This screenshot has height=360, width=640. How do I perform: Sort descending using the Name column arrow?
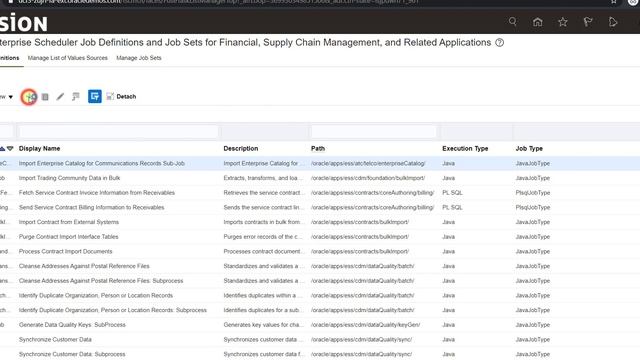point(10,149)
